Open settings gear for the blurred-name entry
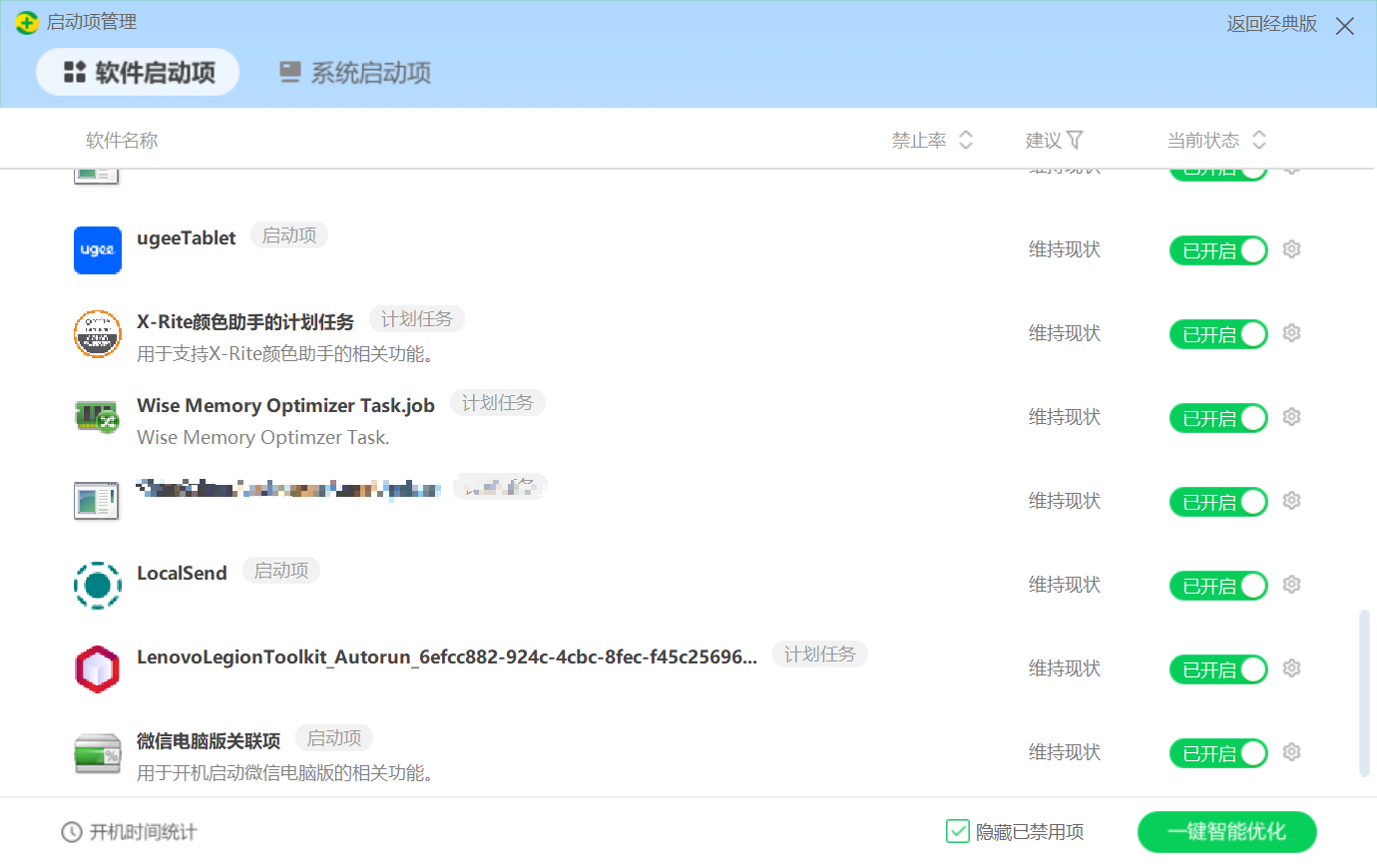1377x868 pixels. pos(1292,501)
